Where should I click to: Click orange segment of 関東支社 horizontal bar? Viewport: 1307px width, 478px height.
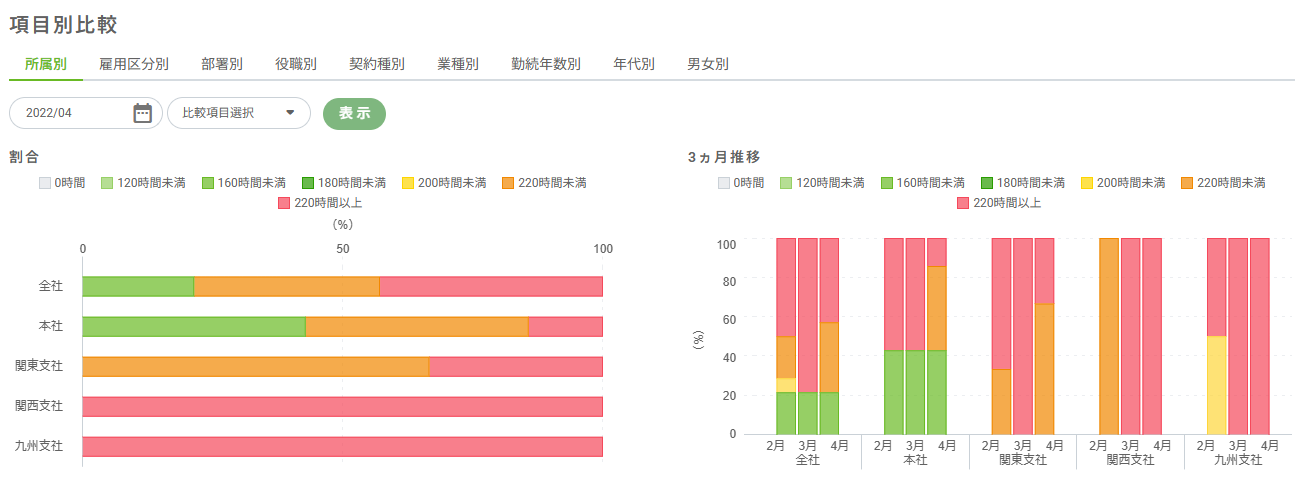click(255, 367)
